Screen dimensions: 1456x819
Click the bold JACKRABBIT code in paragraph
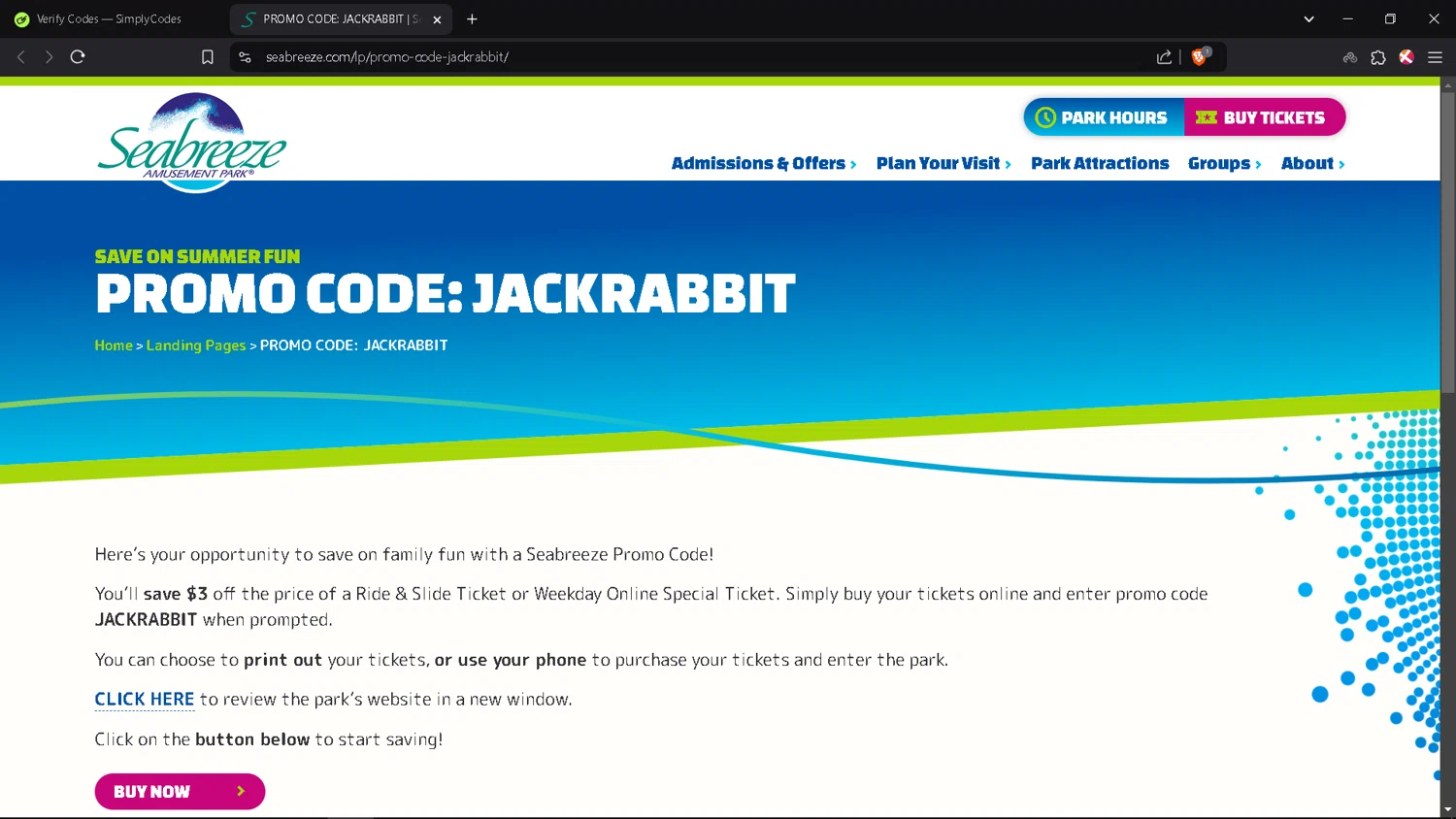pyautogui.click(x=146, y=619)
